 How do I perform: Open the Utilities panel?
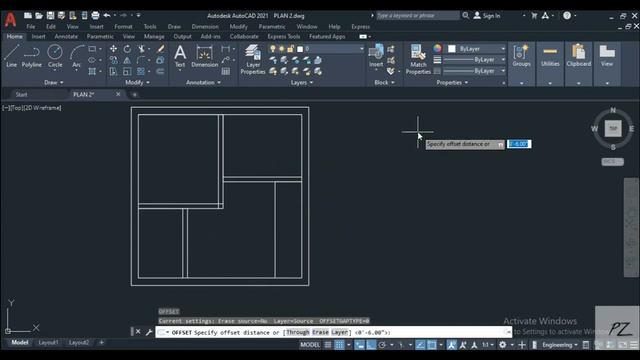550,56
